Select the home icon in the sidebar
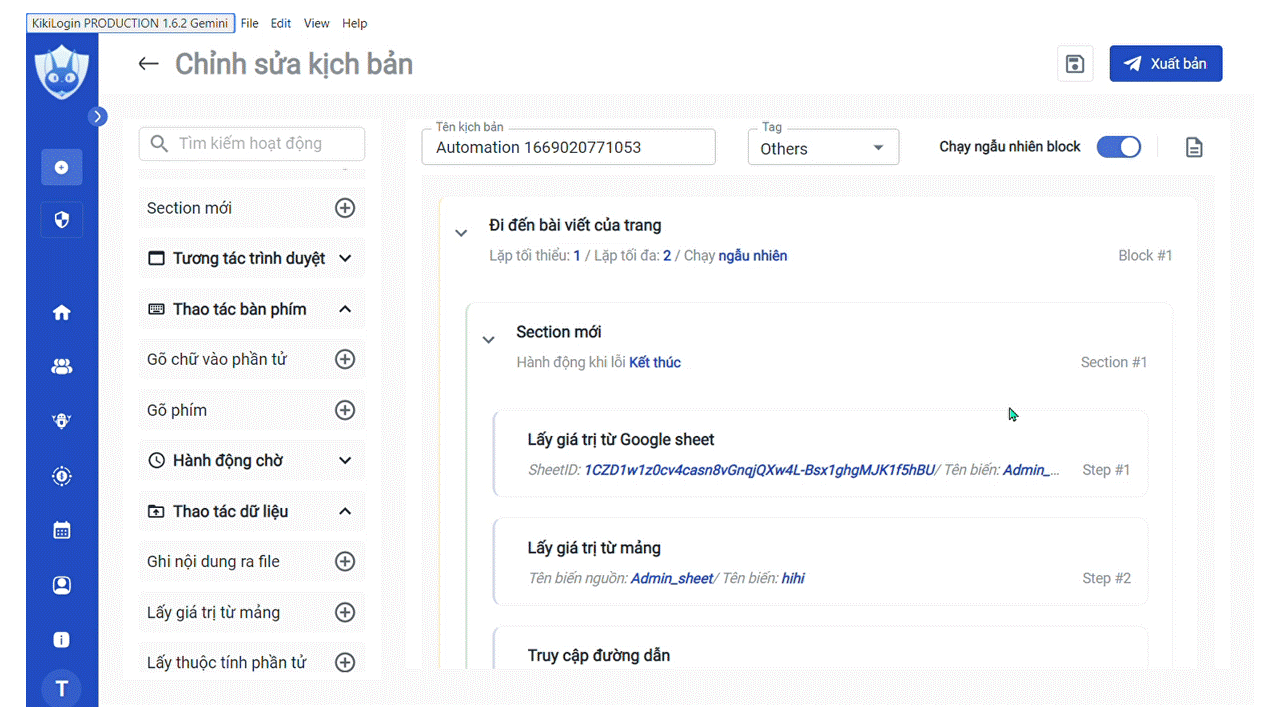The width and height of the screenshot is (1280, 720). [x=61, y=312]
